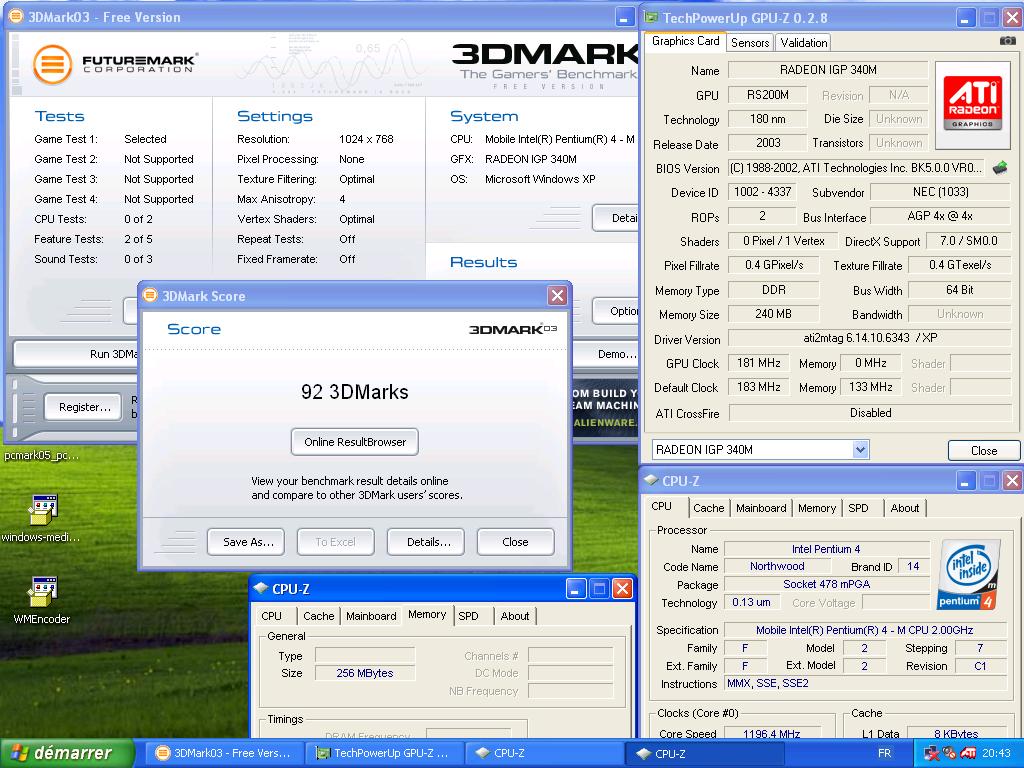The image size is (1024, 768).
Task: Open CPU tab in front CPU-Z Memory window
Action: pos(271,616)
